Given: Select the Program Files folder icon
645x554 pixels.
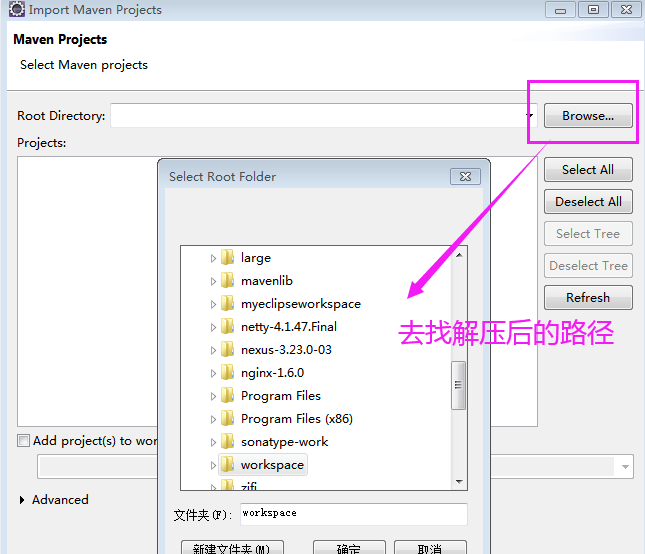Looking at the screenshot, I should (227, 395).
